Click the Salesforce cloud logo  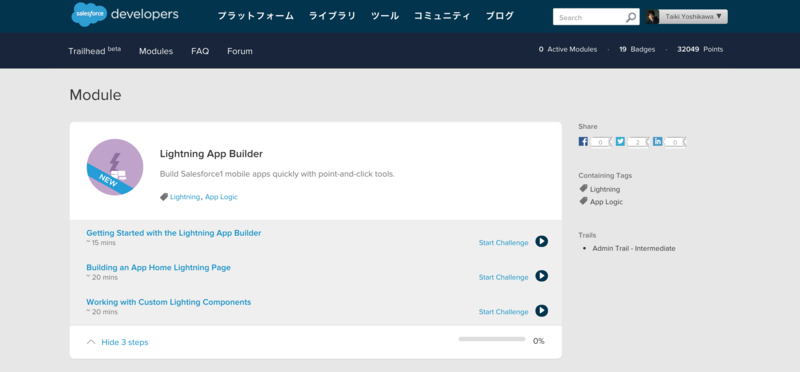pyautogui.click(x=89, y=14)
